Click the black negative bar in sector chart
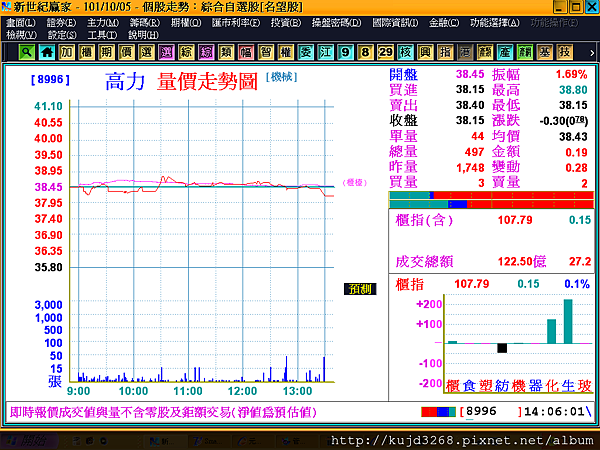The height and width of the screenshot is (450, 600). click(x=502, y=348)
